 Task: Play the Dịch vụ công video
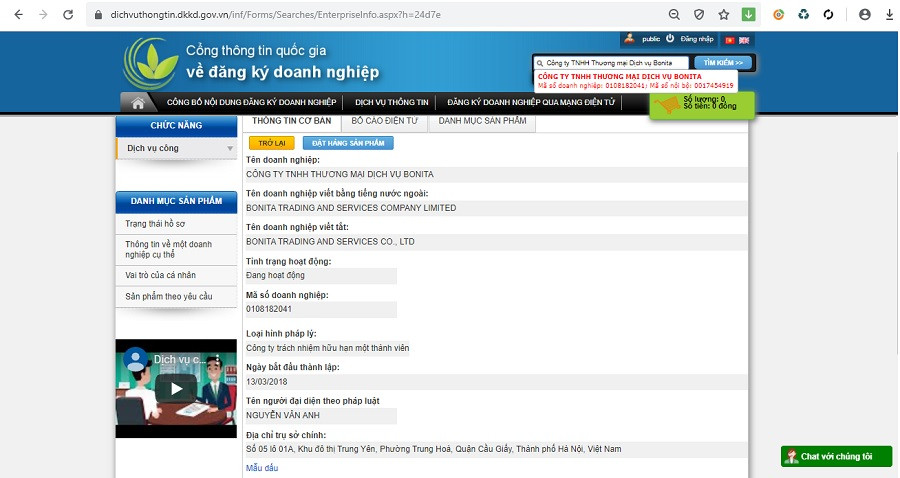176,388
